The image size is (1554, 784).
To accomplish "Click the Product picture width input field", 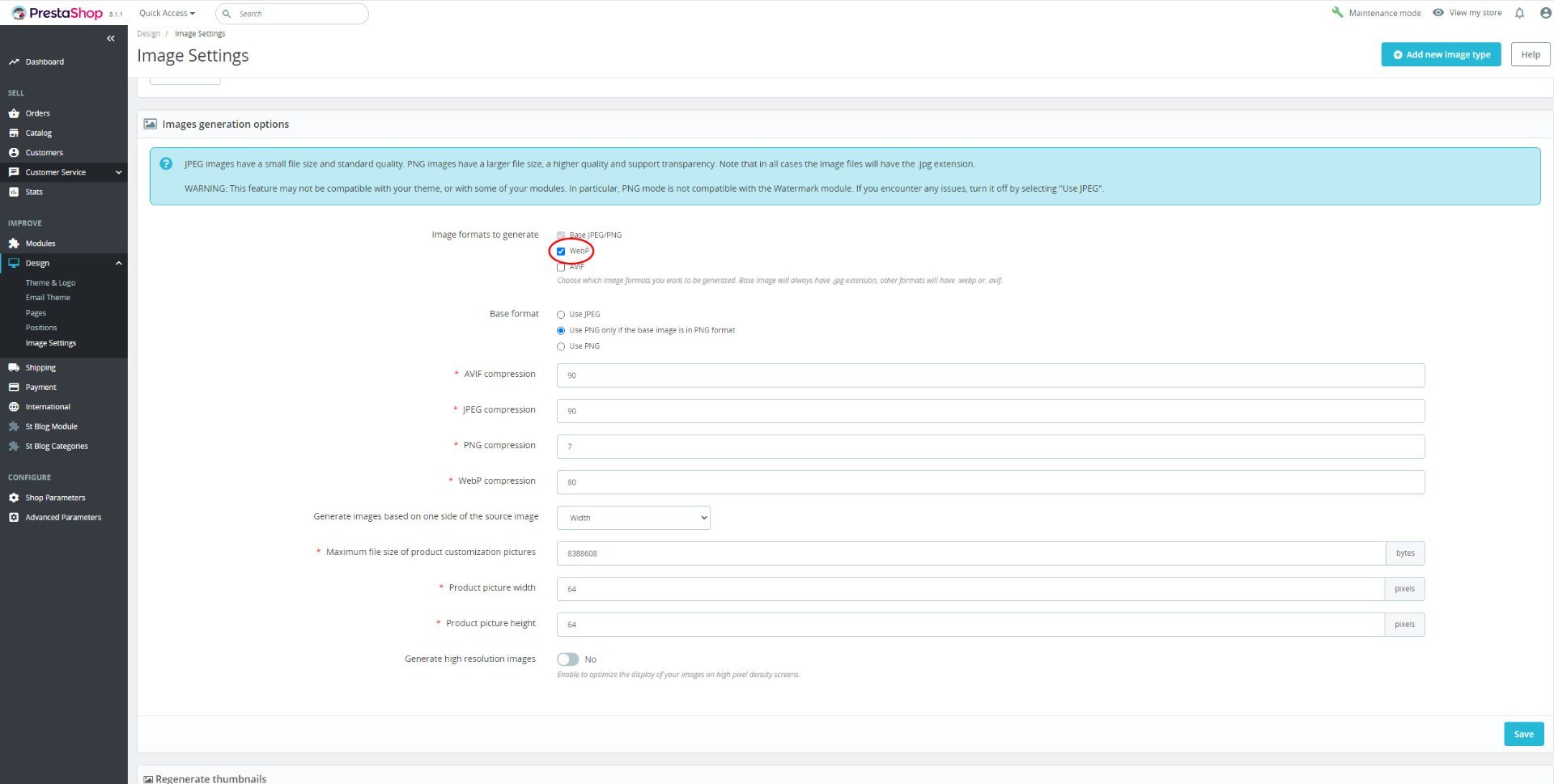I will tap(971, 589).
